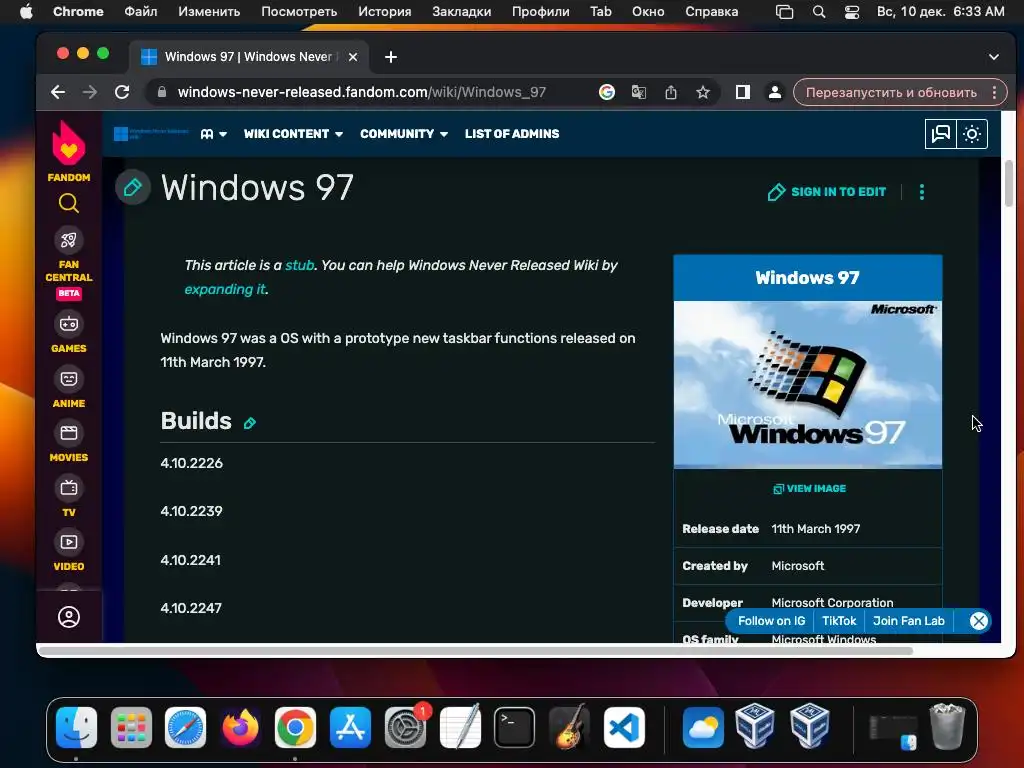The image size is (1024, 768).
Task: Open Fandom sidebar search icon
Action: click(x=69, y=203)
